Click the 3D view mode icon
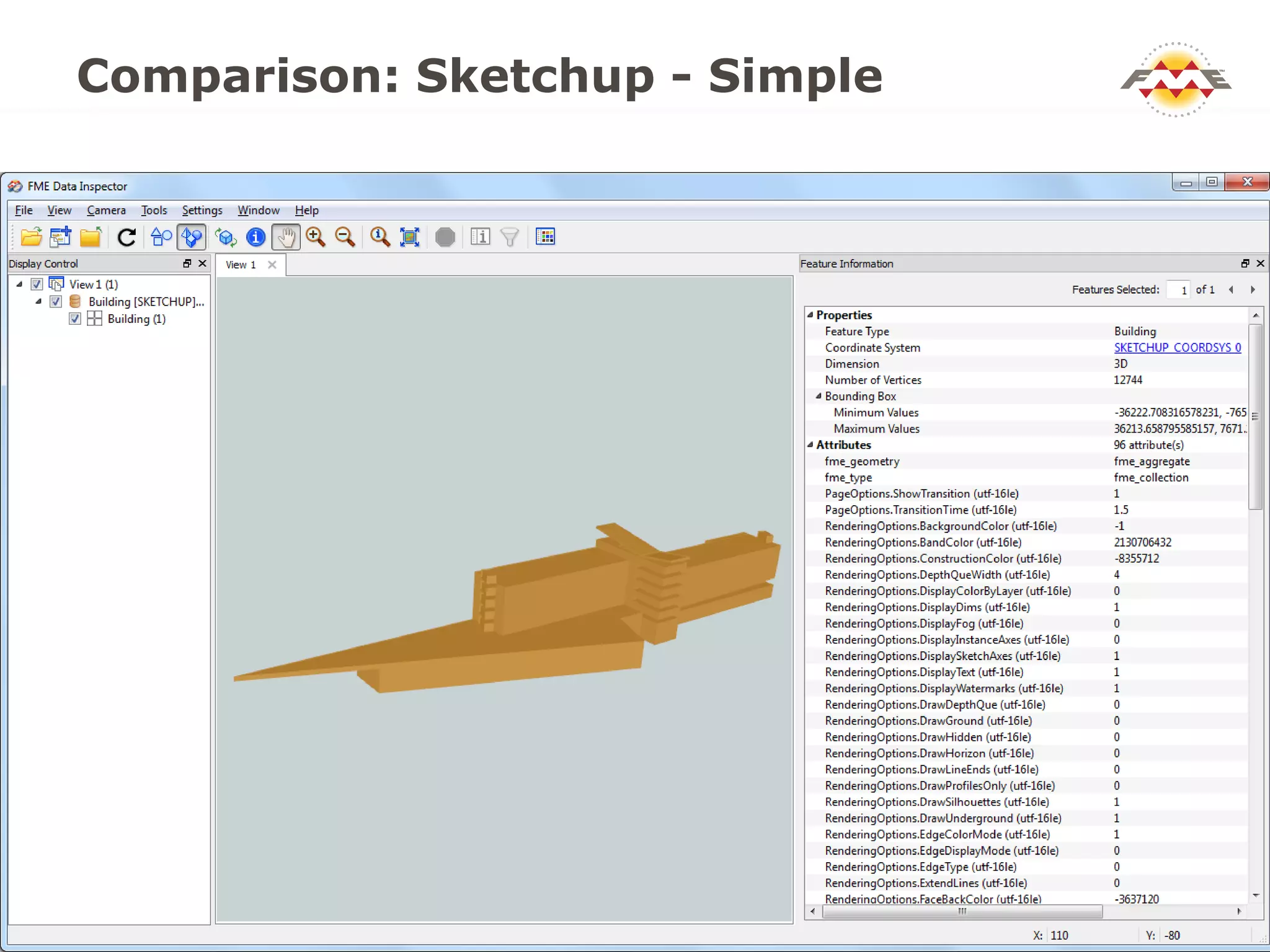The height and width of the screenshot is (952, 1270). click(x=191, y=237)
